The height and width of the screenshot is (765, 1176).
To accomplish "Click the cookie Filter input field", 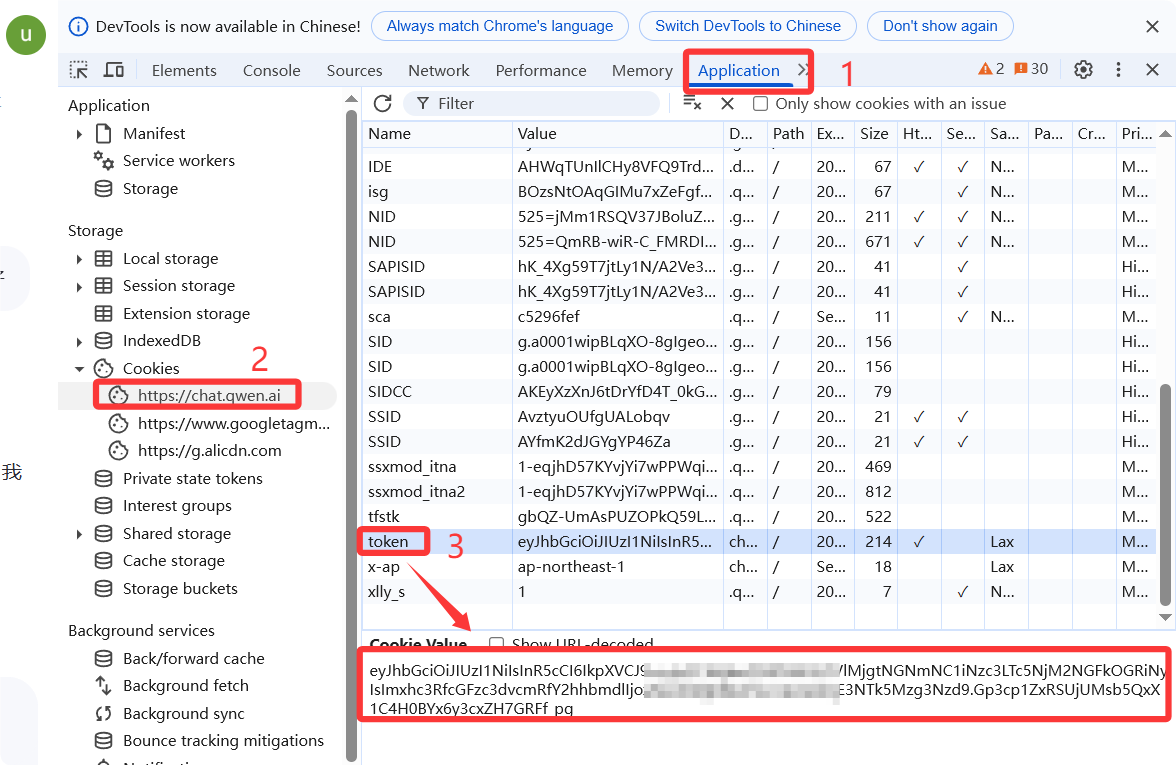I will click(x=540, y=103).
